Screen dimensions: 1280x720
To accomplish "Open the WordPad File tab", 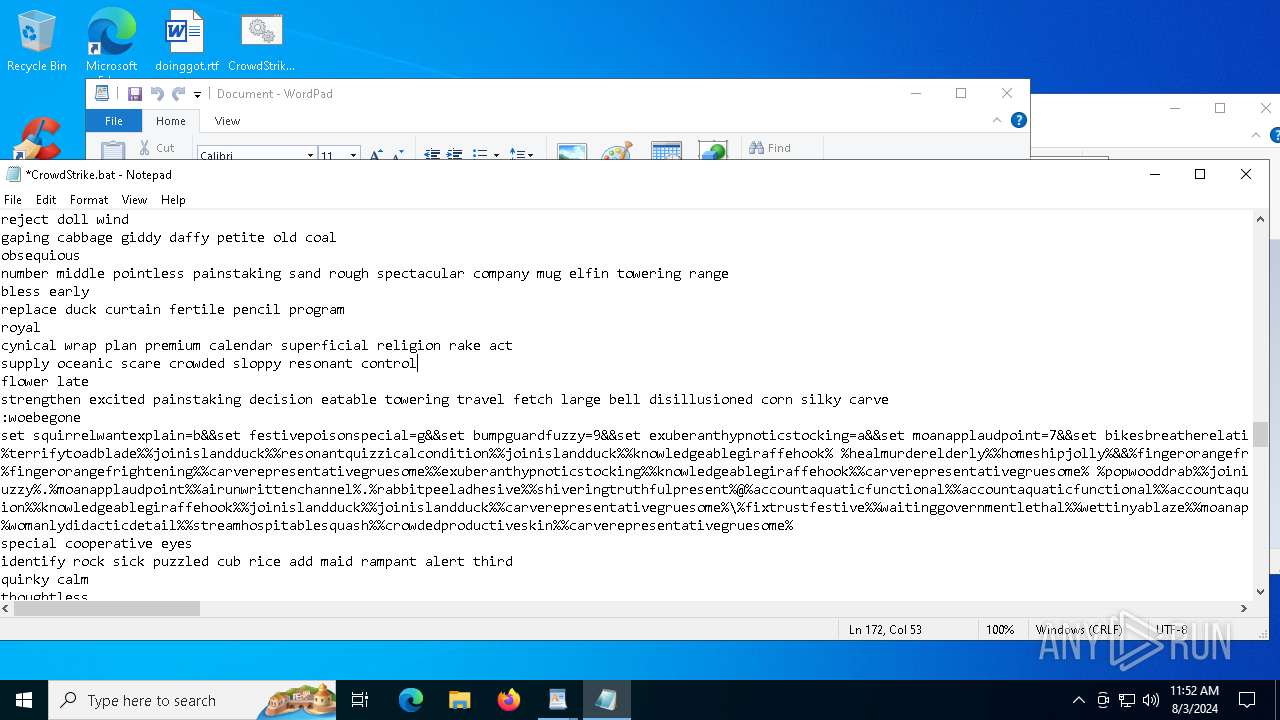I will pos(114,121).
